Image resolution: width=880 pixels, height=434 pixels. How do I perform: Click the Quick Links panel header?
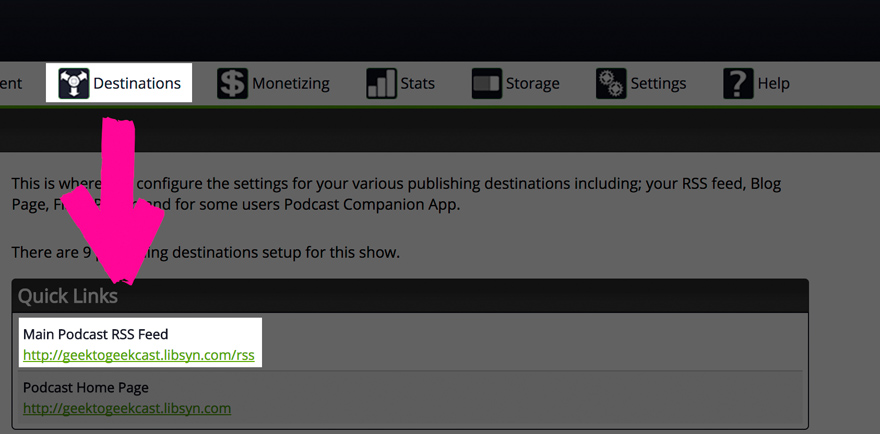[410, 296]
